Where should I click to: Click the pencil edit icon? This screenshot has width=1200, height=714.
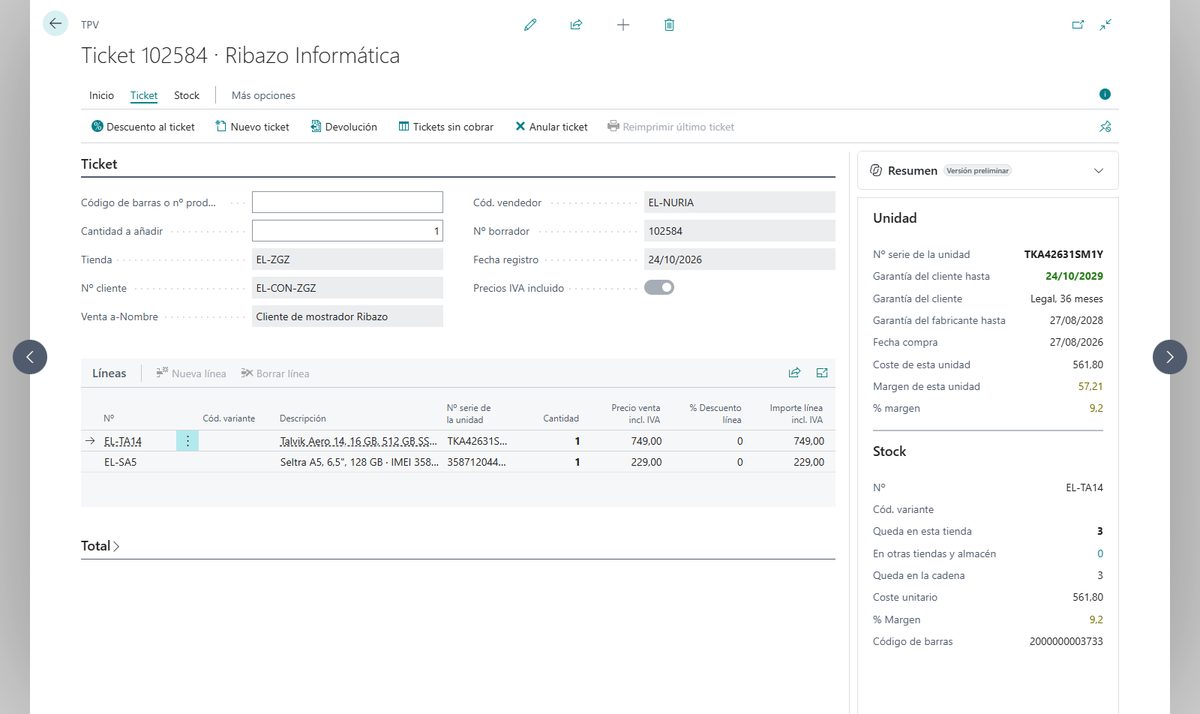pyautogui.click(x=530, y=25)
